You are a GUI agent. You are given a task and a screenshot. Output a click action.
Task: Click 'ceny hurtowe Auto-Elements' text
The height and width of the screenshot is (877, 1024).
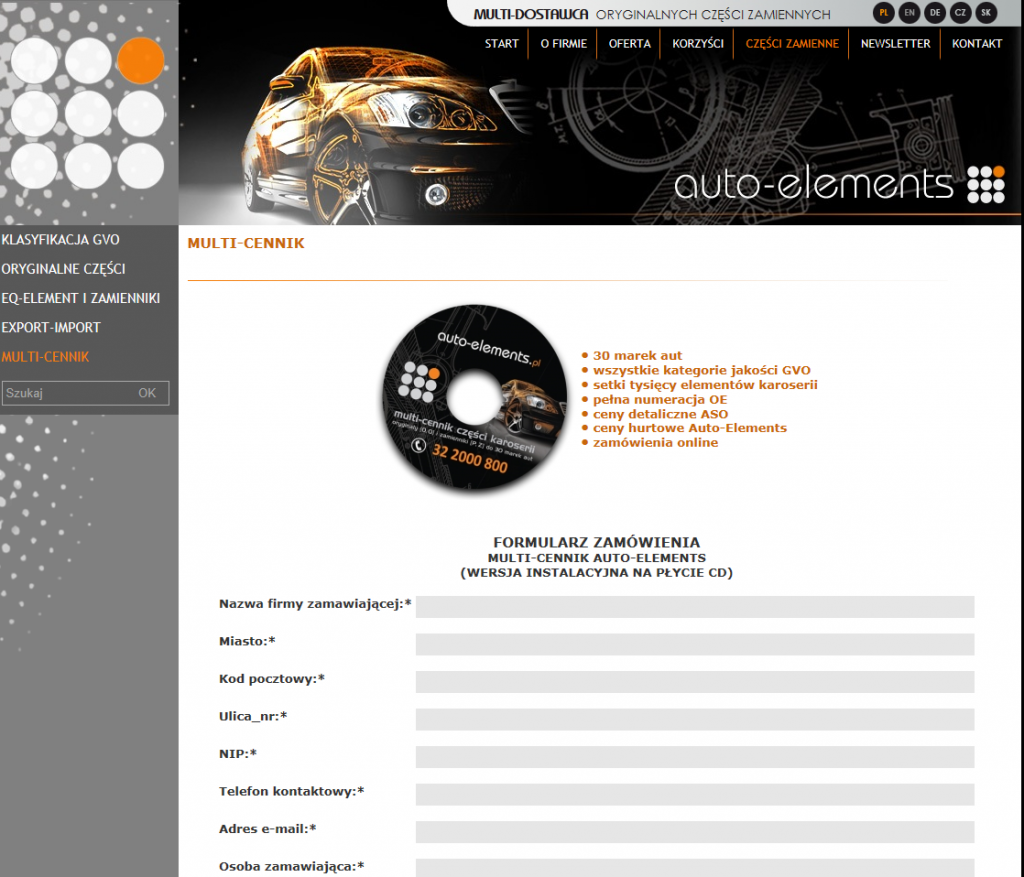(x=690, y=428)
